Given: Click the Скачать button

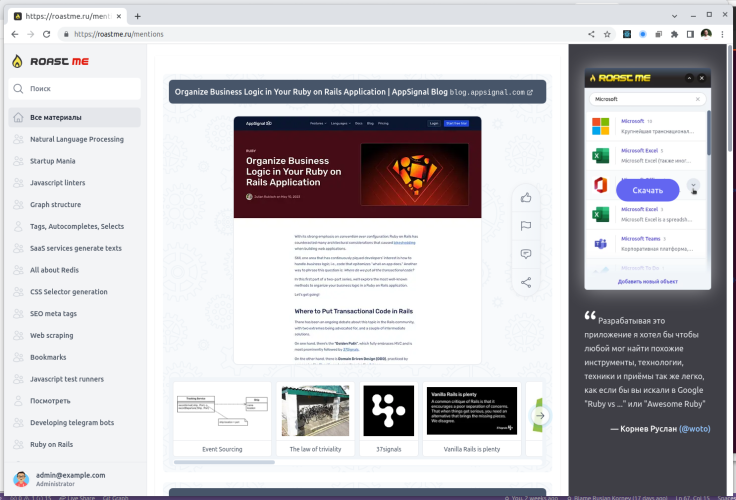Looking at the screenshot, I should 647,190.
